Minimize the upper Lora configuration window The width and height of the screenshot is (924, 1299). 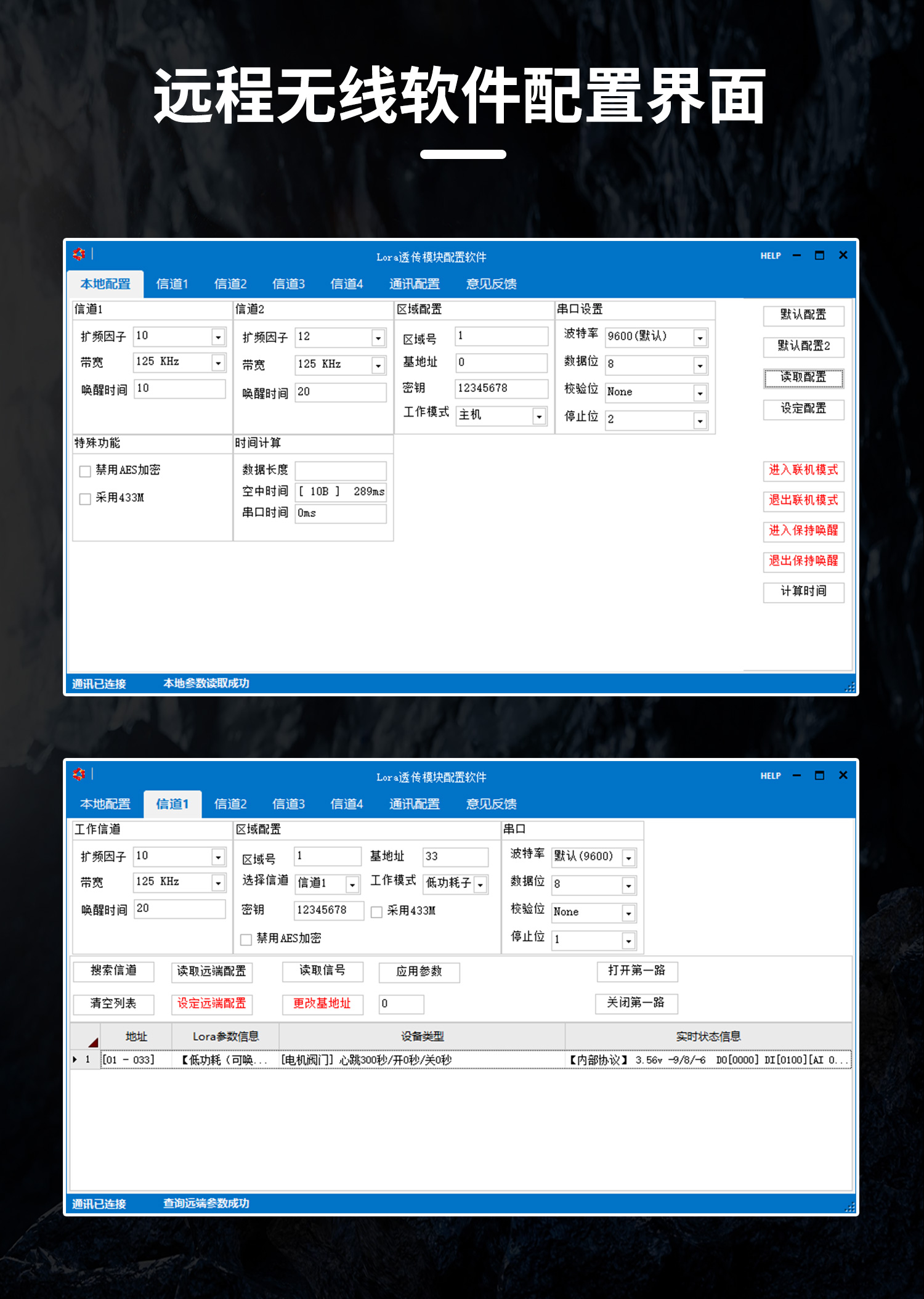[x=796, y=256]
